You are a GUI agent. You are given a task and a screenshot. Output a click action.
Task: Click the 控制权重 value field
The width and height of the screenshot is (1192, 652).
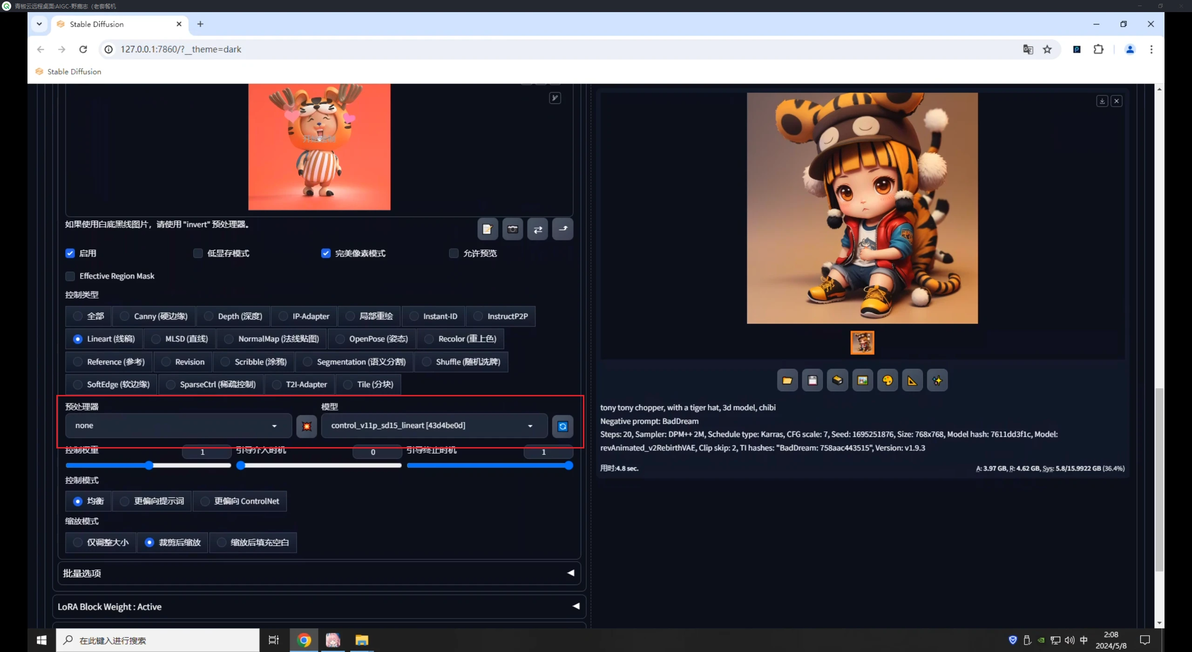[206, 451]
